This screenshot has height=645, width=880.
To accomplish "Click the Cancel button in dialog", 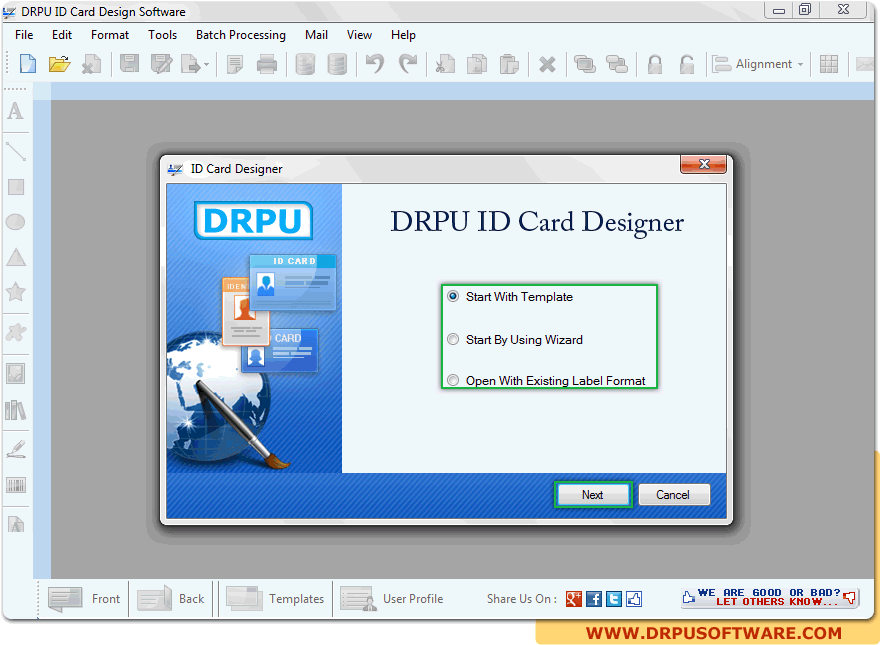I will point(673,495).
